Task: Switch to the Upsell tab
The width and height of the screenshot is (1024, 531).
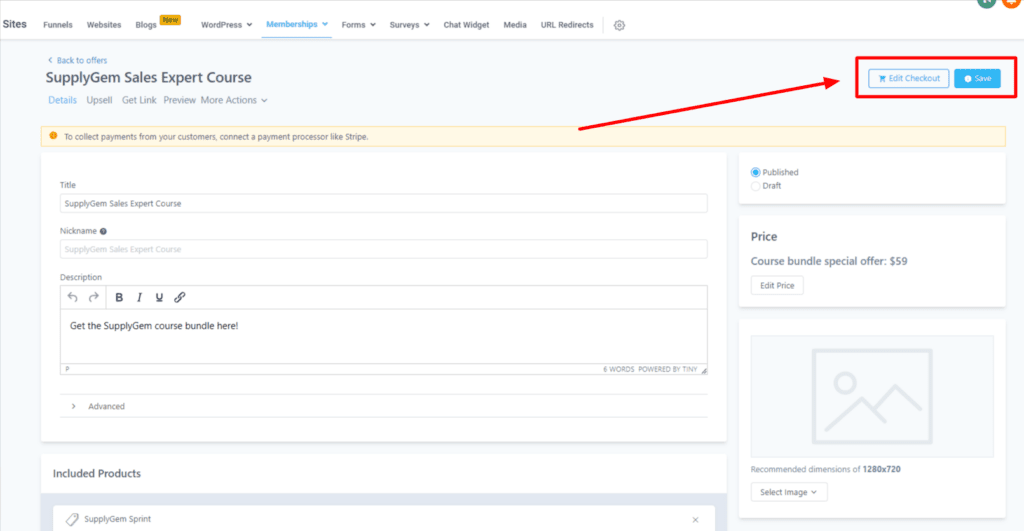Action: (99, 100)
